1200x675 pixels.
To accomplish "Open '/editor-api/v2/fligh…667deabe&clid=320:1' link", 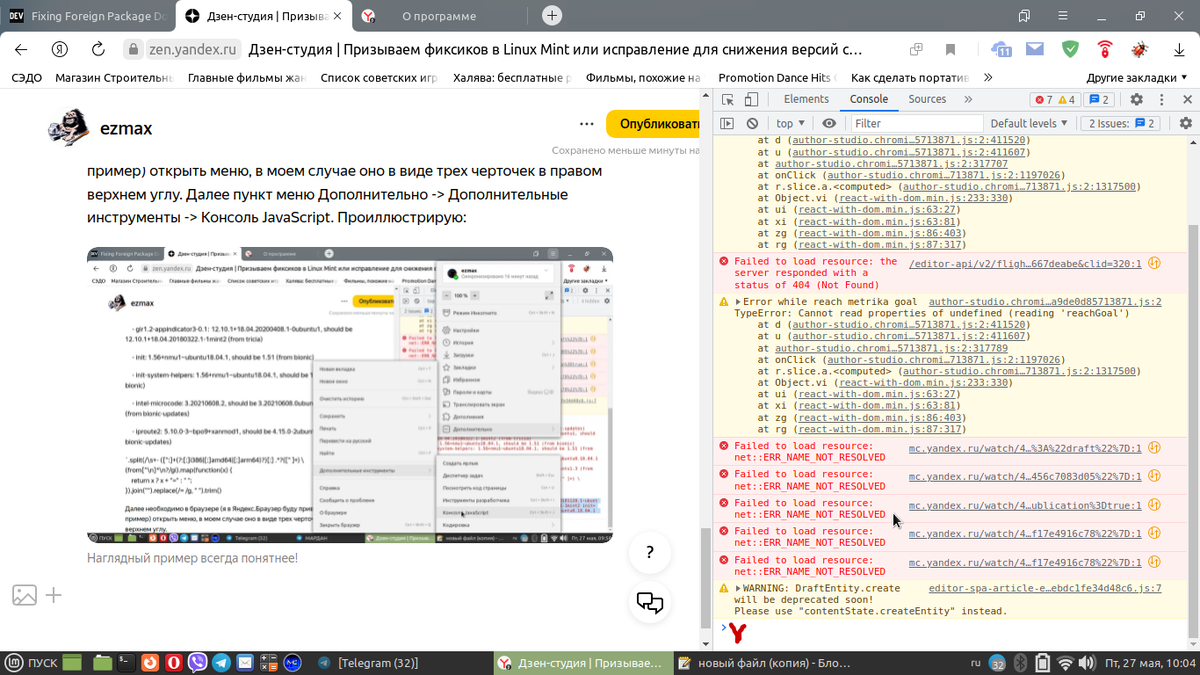I will pos(1025,264).
